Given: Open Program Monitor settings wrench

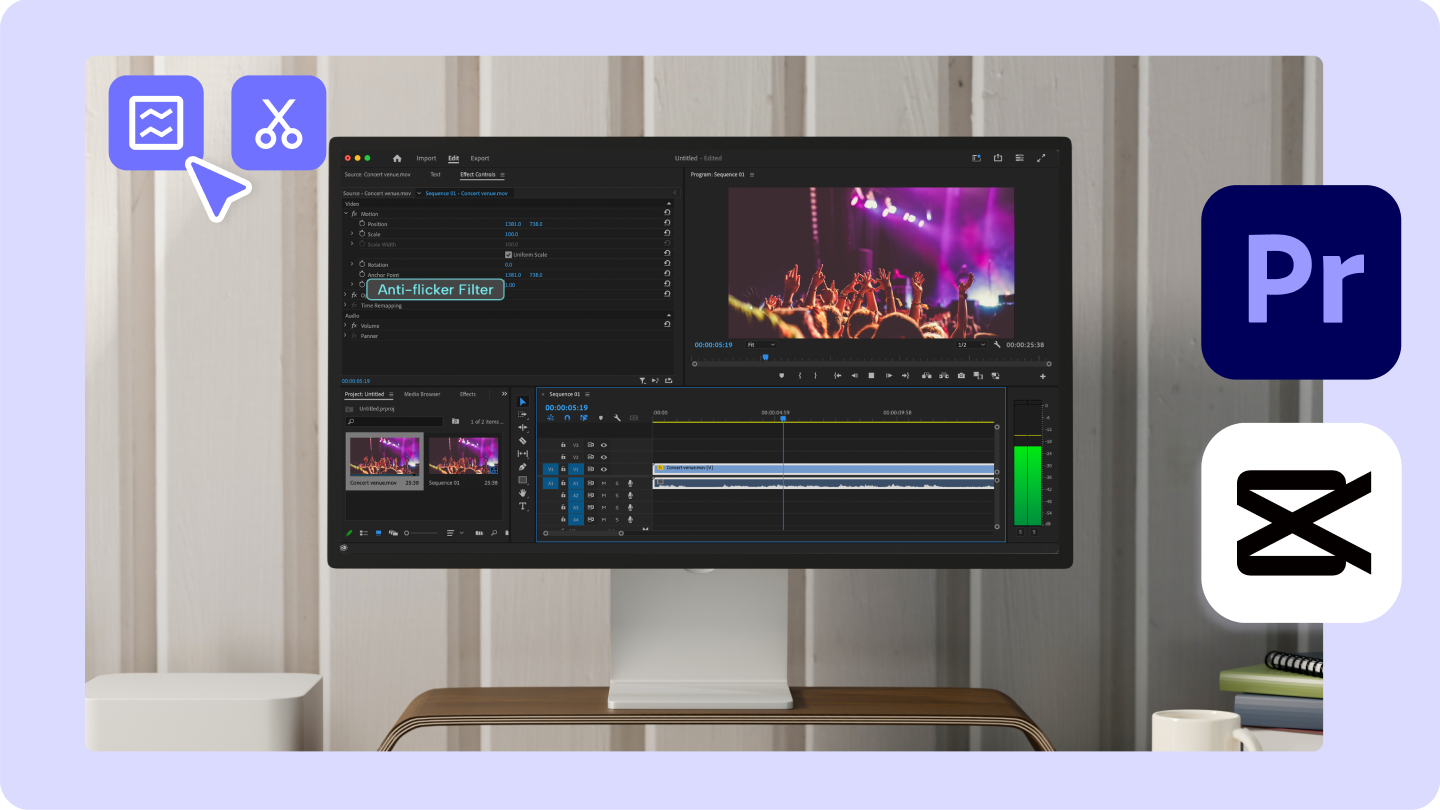Looking at the screenshot, I should click(996, 345).
